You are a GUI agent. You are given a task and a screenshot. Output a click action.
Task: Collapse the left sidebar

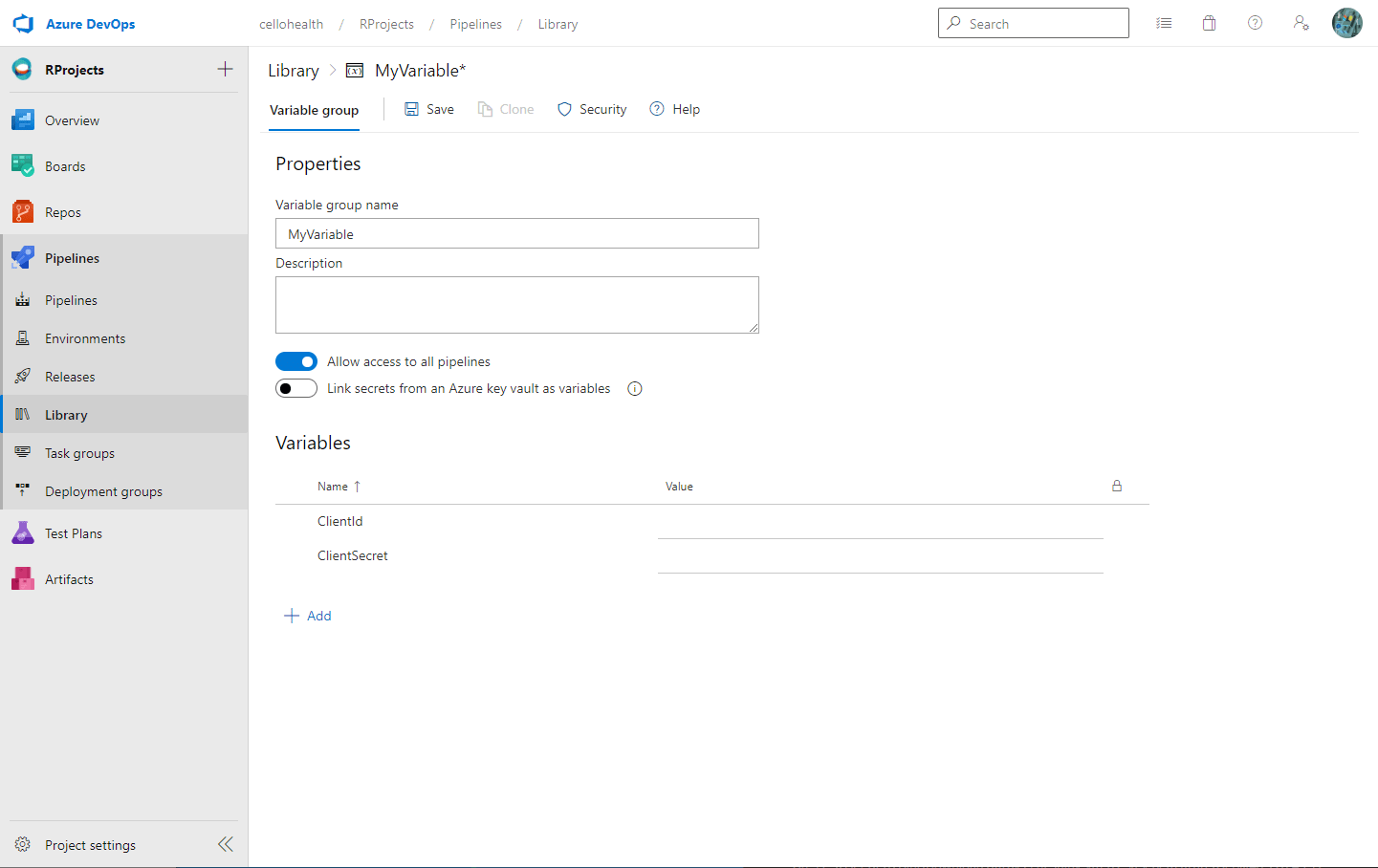pos(226,844)
